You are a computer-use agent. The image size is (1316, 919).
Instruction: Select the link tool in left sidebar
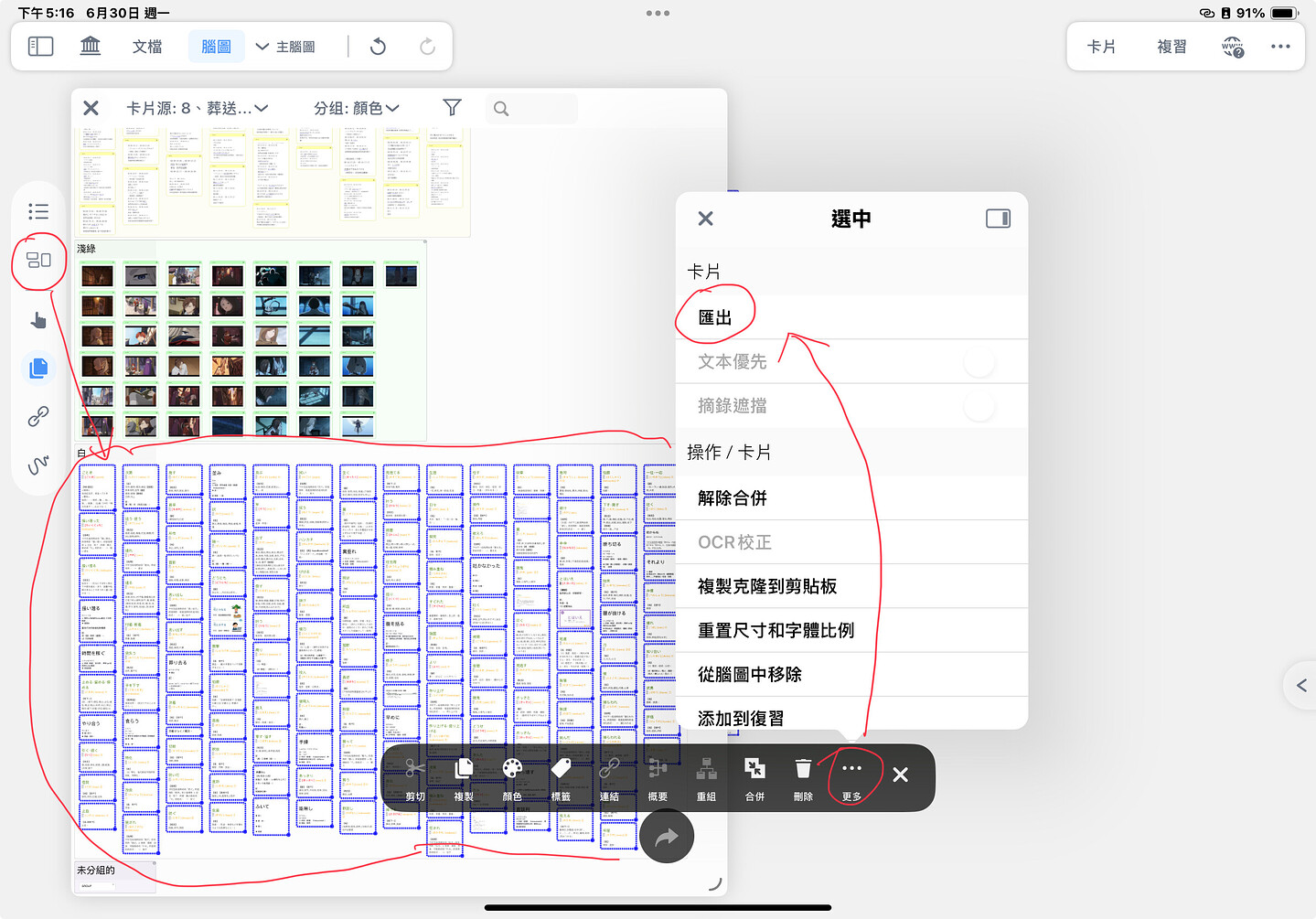(x=38, y=417)
